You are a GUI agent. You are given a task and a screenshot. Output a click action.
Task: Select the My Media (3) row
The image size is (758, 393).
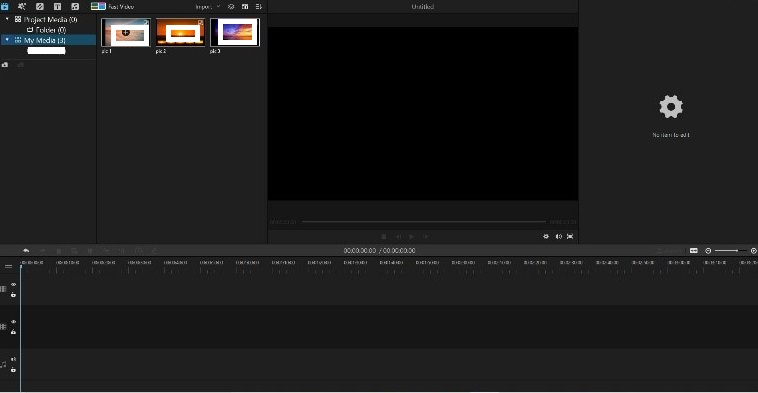[48, 40]
